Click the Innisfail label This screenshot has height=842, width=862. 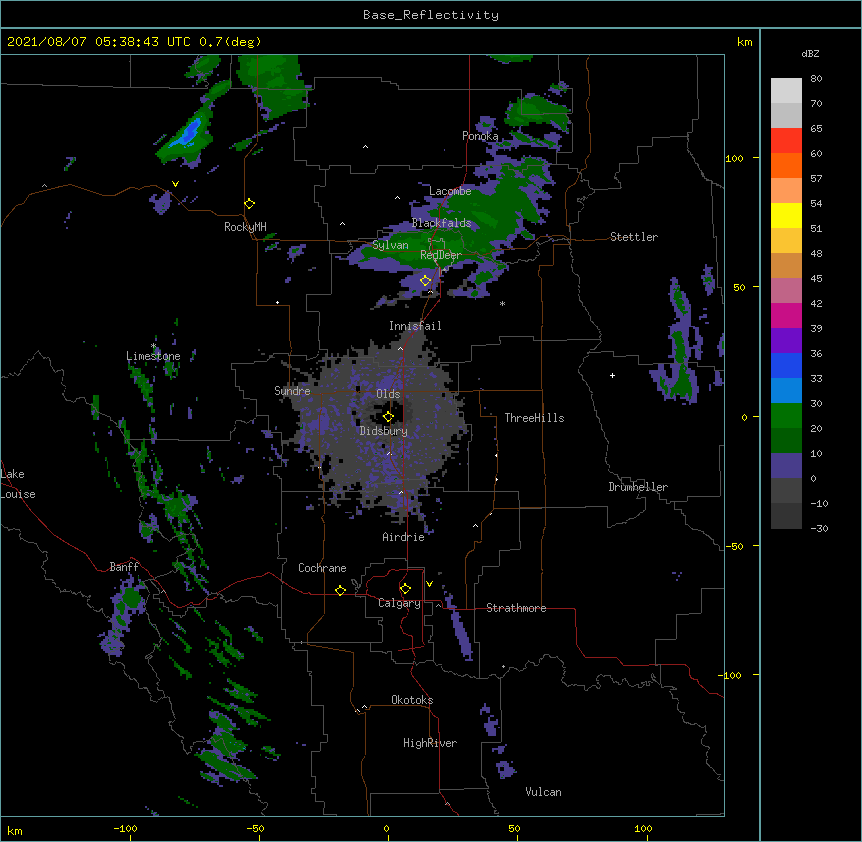415,326
